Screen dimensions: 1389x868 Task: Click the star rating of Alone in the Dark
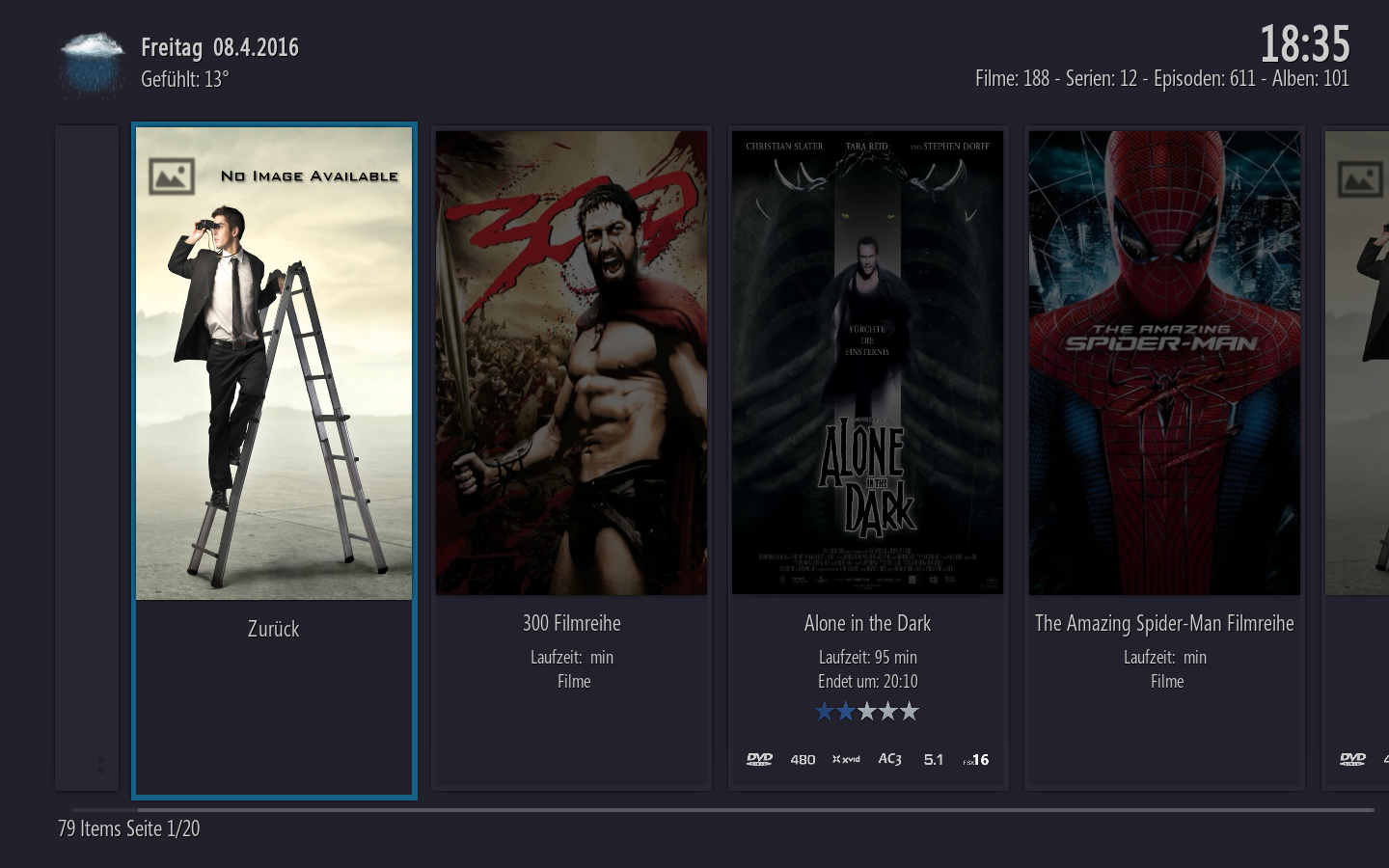point(867,712)
